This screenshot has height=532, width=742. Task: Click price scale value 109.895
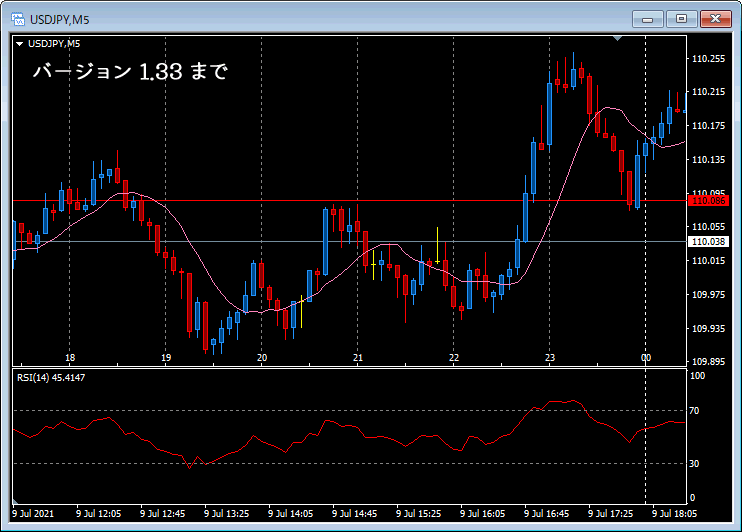pos(708,362)
